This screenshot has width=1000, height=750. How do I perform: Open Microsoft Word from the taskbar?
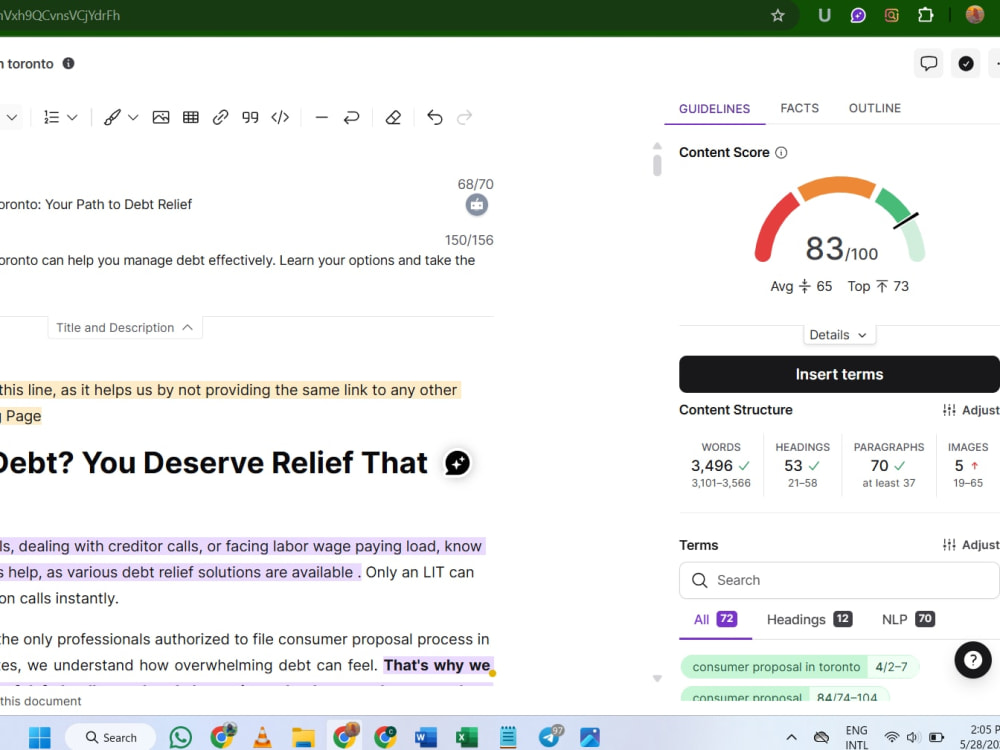pyautogui.click(x=425, y=737)
